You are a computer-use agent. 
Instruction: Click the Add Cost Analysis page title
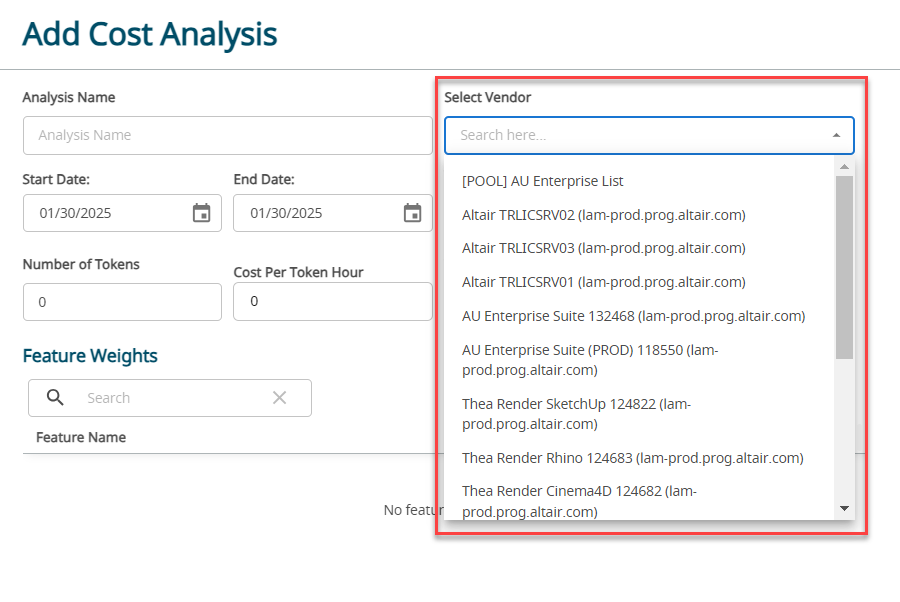[x=150, y=34]
